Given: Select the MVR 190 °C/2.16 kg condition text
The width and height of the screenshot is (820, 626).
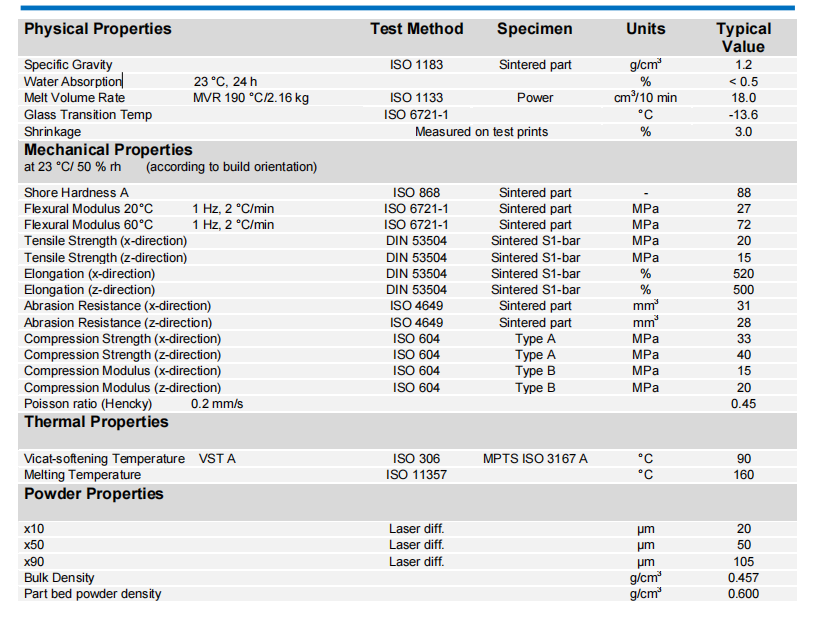Looking at the screenshot, I should (251, 98).
